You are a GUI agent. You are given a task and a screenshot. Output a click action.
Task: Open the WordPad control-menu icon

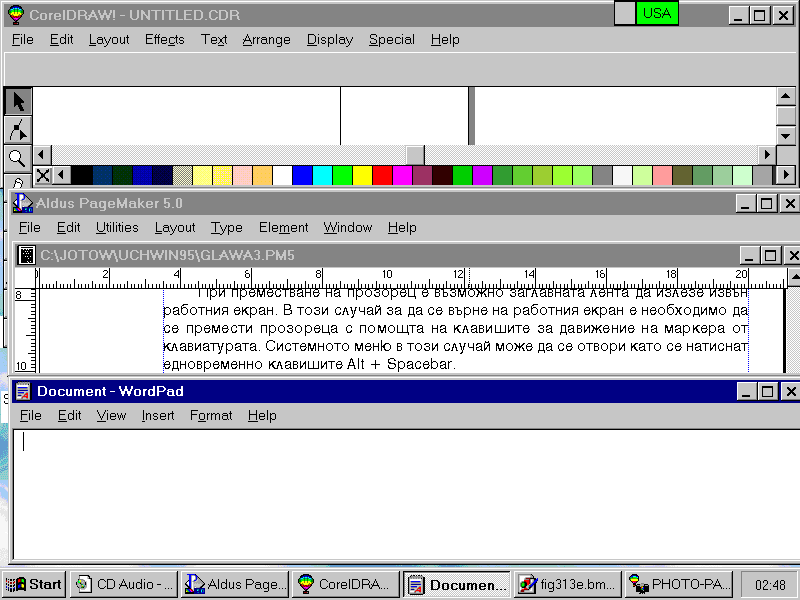pyautogui.click(x=23, y=391)
